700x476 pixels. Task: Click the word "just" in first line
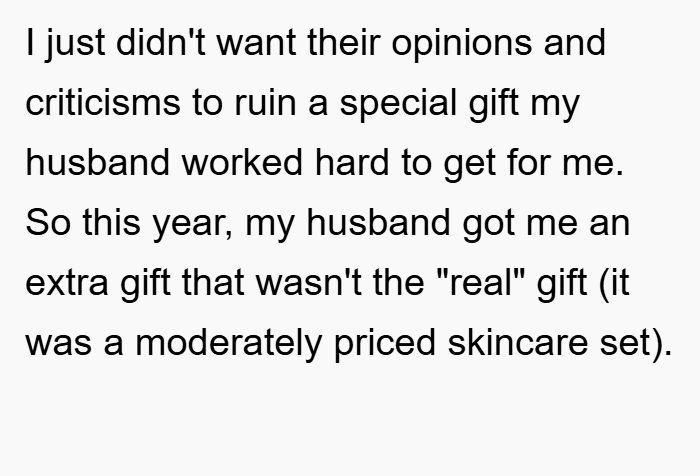click(x=75, y=45)
